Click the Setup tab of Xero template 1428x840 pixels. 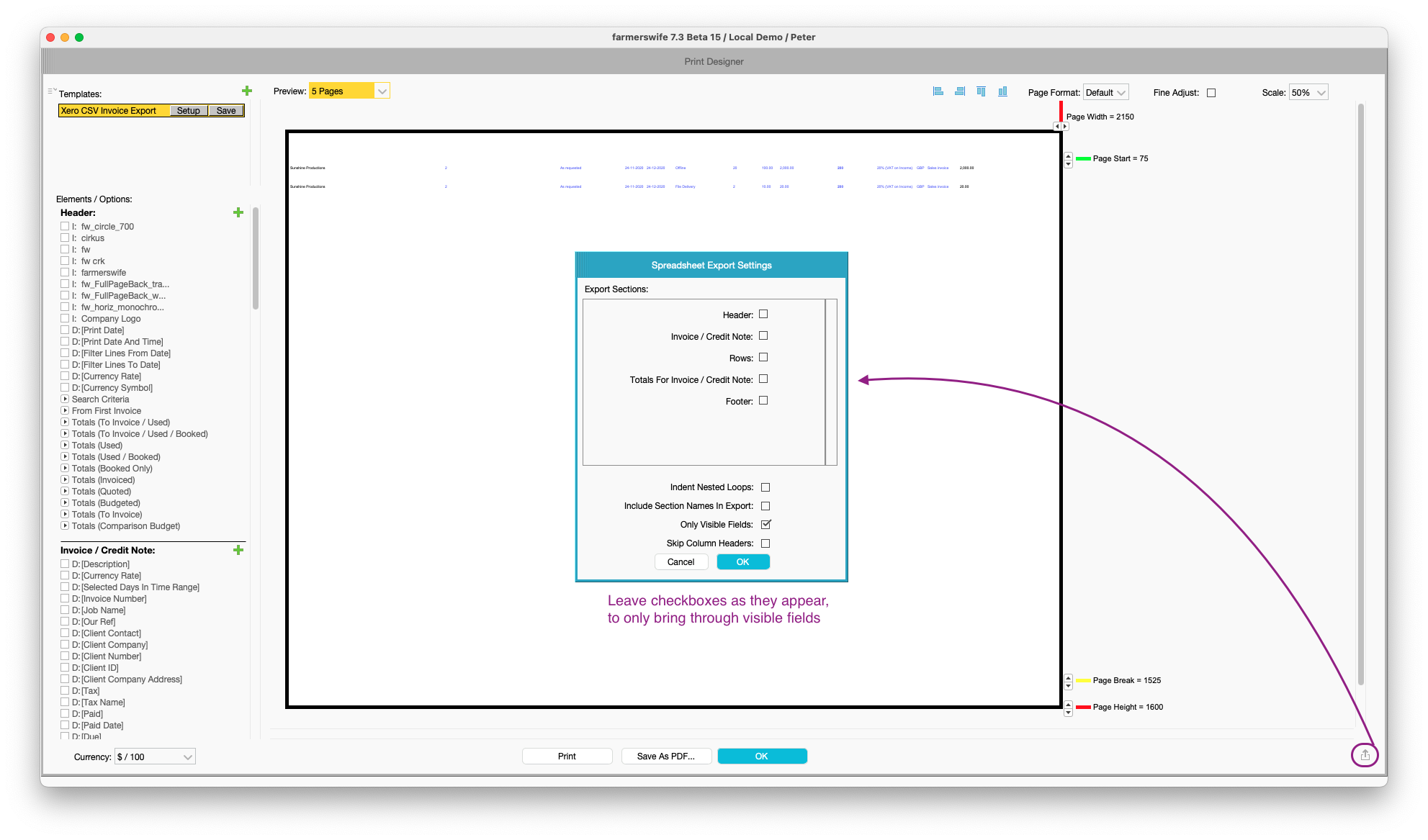189,110
